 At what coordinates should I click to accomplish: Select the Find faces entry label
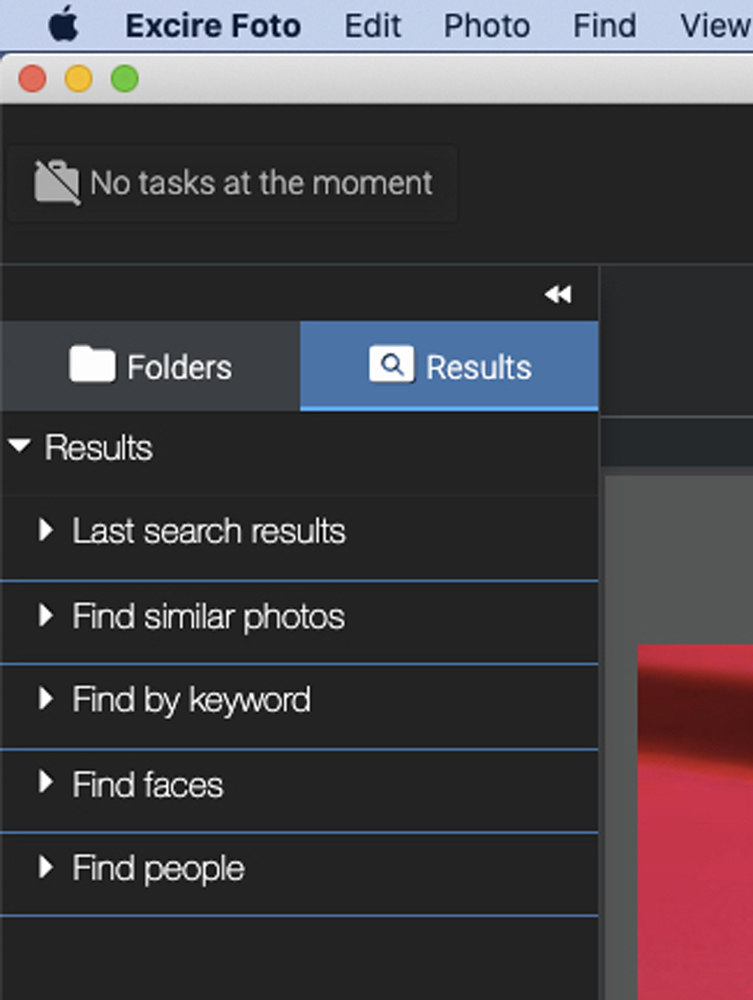(147, 784)
